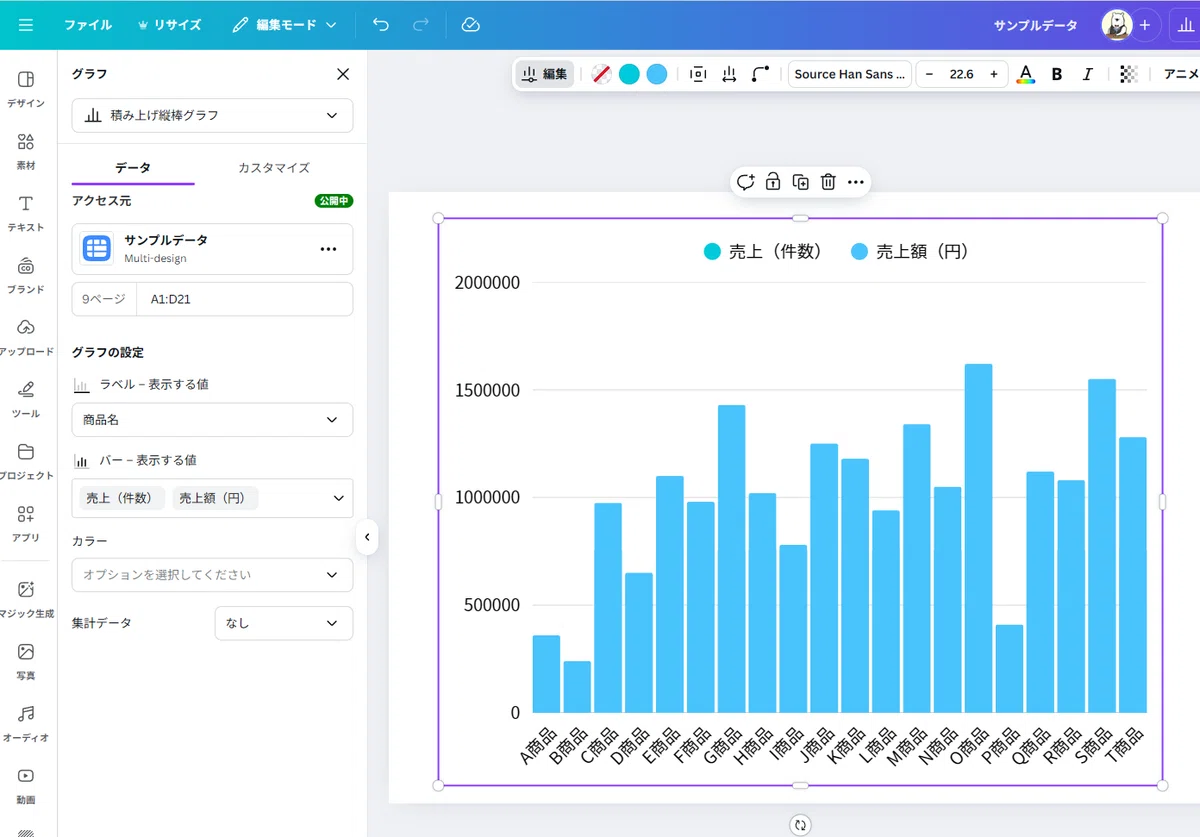Viewport: 1200px width, 837px height.
Task: Toggle bold text formatting
Action: 1057,74
